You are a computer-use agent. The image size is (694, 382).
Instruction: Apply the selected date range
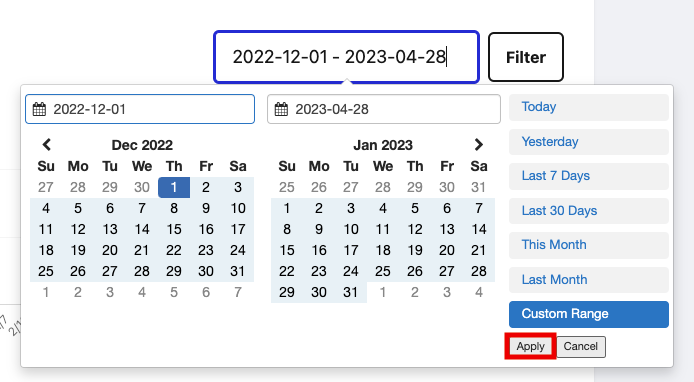(x=530, y=346)
